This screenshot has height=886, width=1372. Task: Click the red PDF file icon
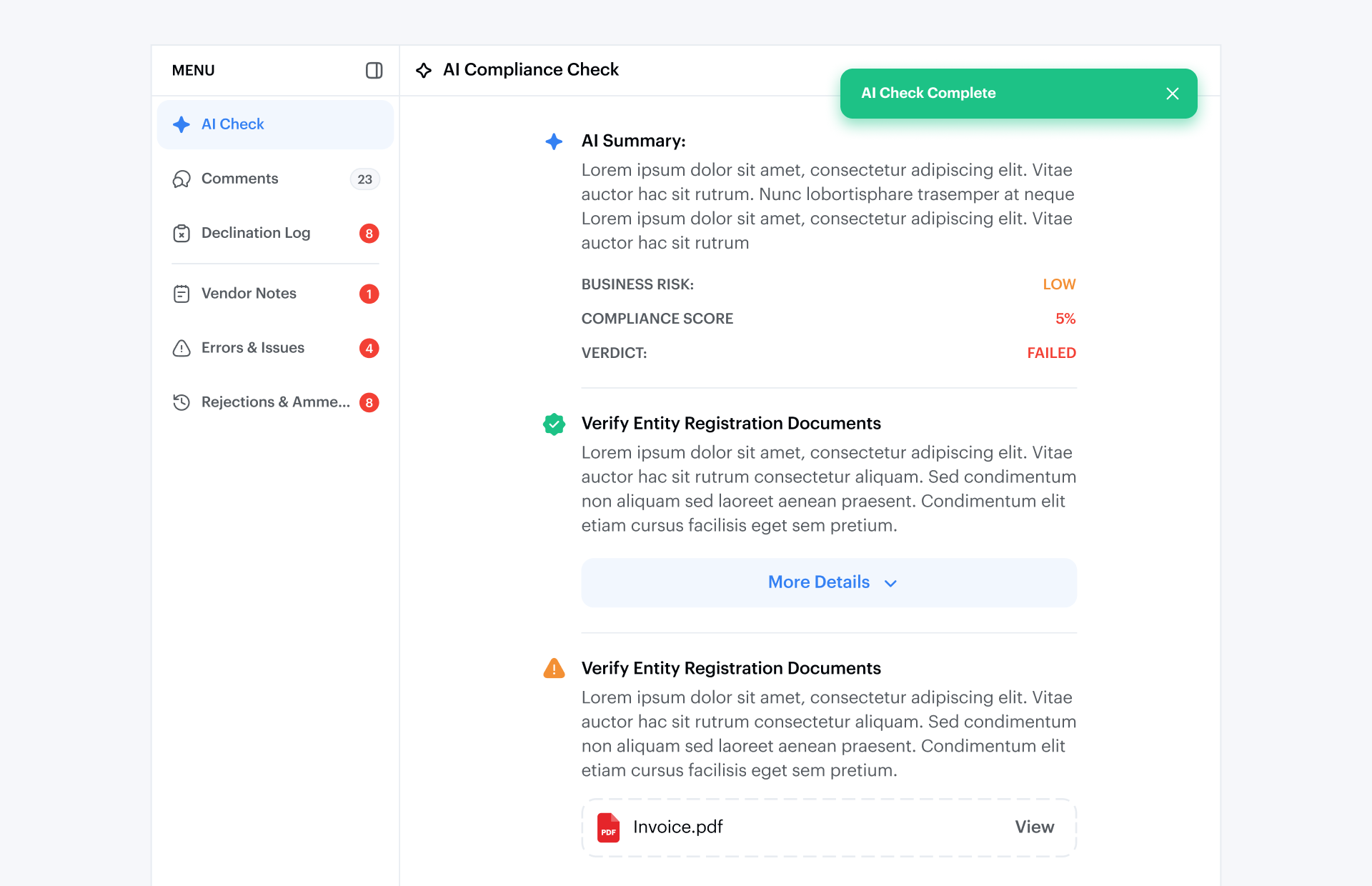point(608,827)
